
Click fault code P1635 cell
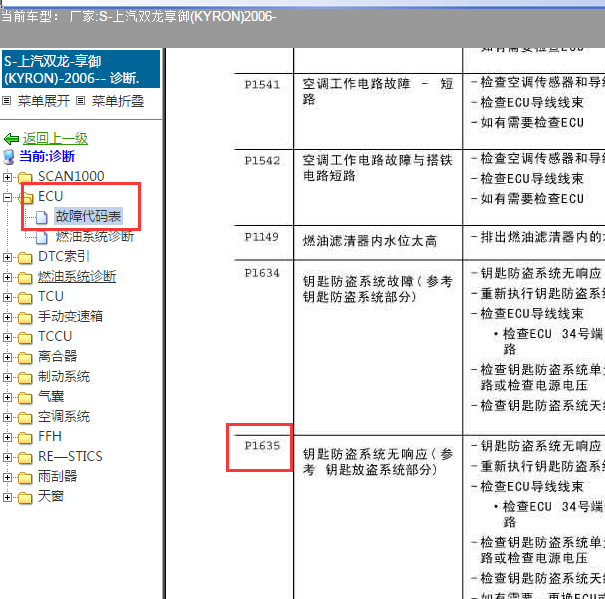(x=262, y=446)
